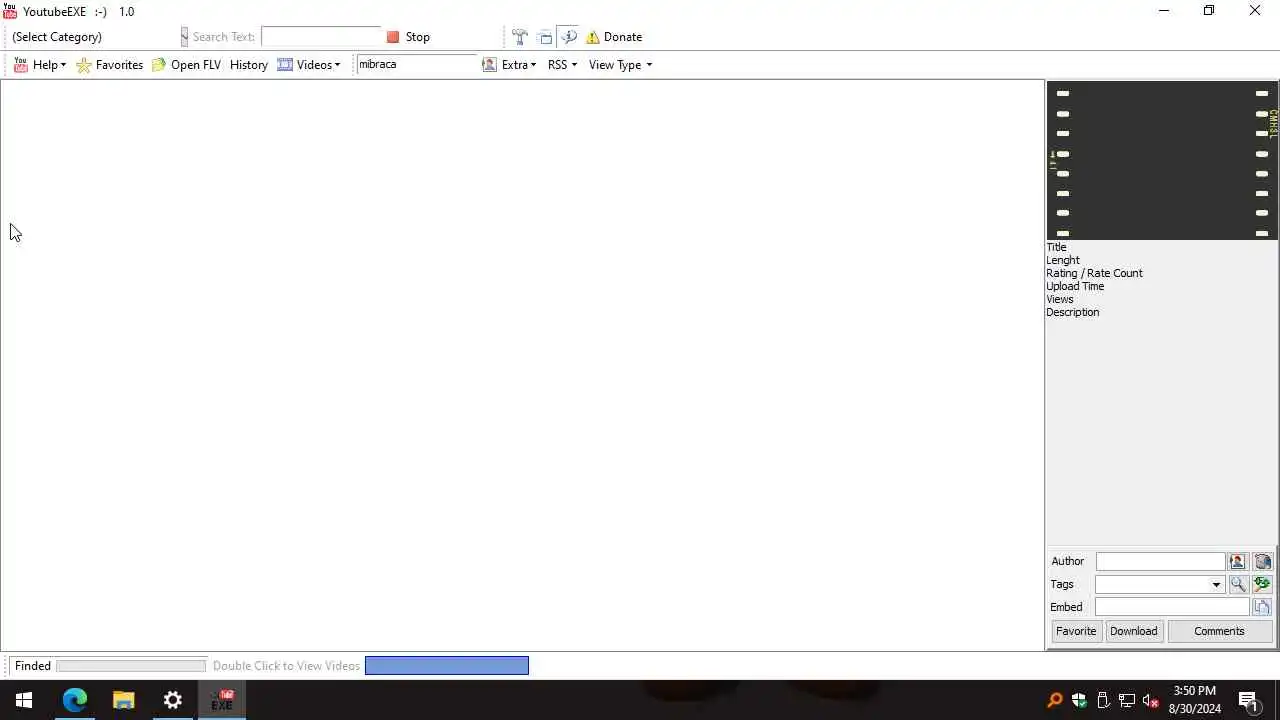Click the orange magnifier tray icon

tap(1055, 700)
